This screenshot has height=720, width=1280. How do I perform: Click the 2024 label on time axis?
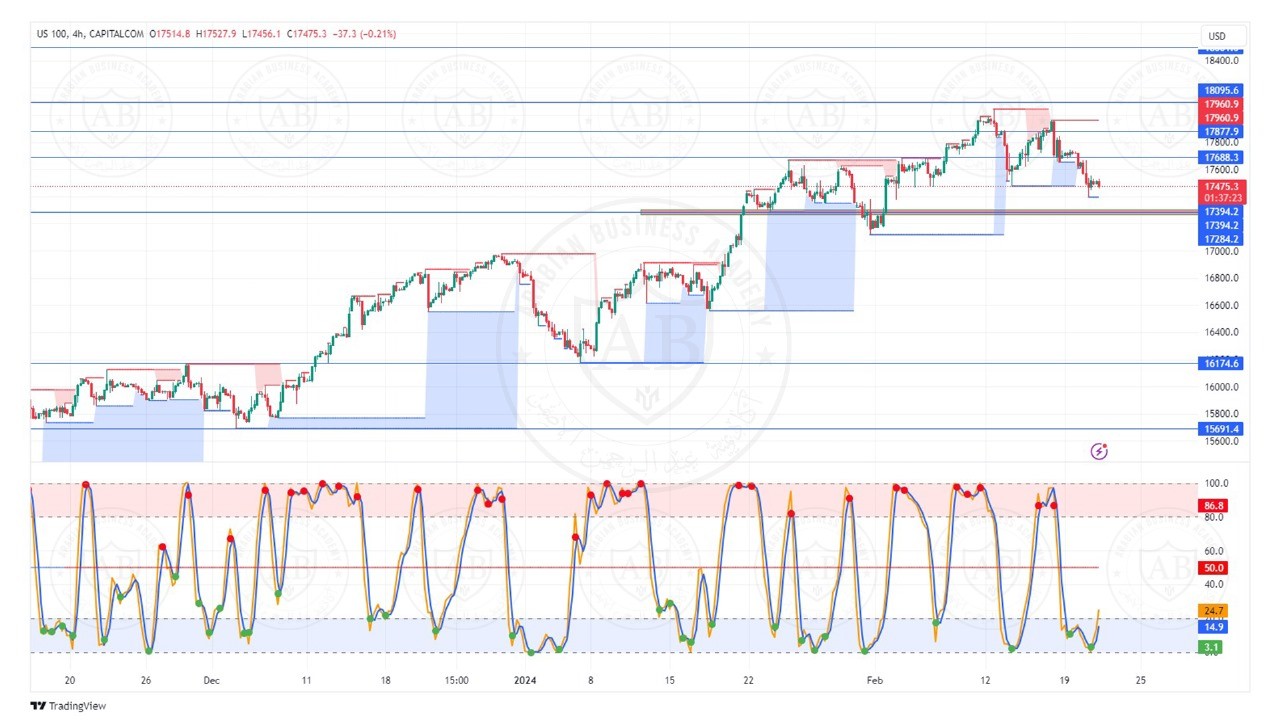525,680
